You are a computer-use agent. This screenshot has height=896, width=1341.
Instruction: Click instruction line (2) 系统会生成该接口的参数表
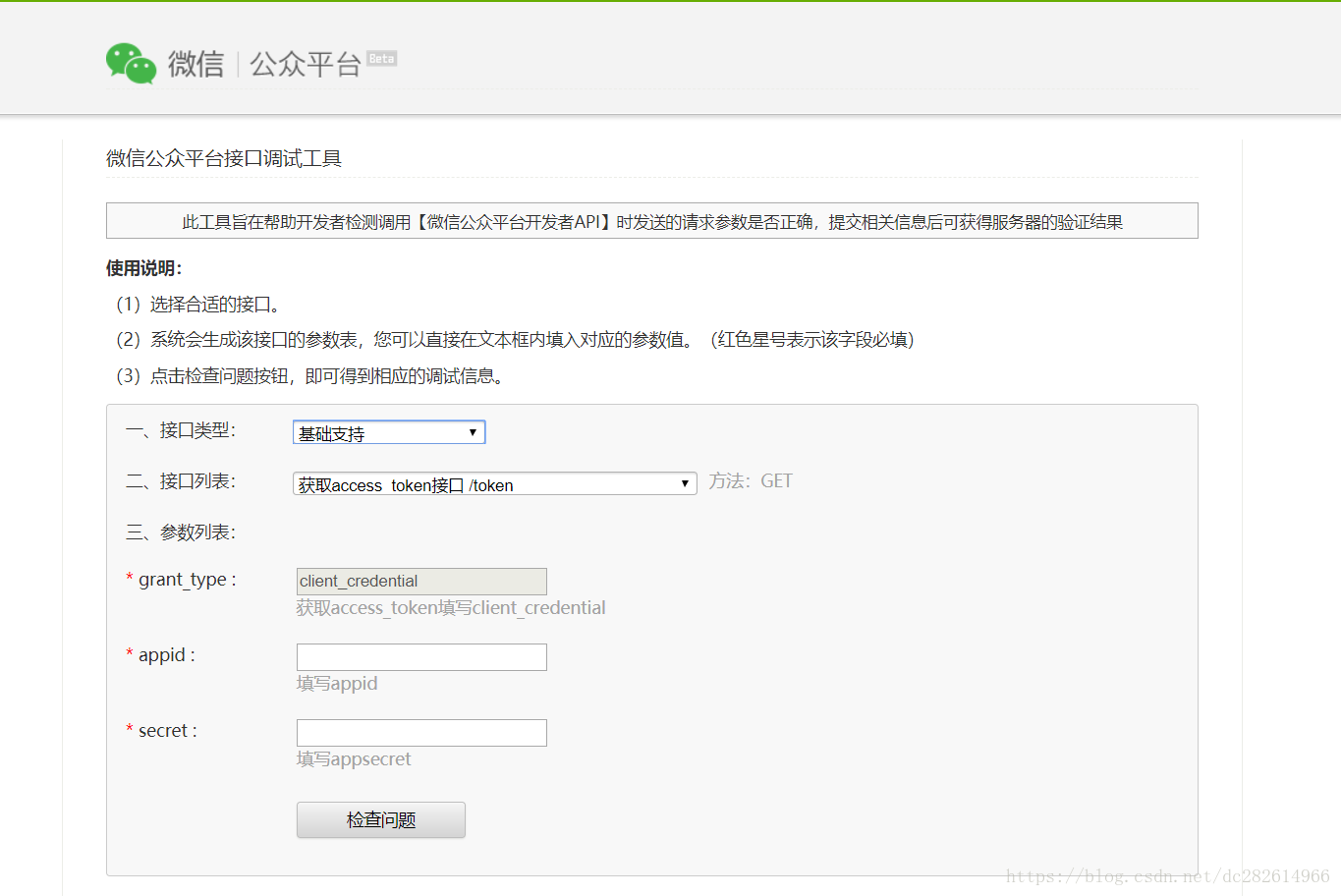click(515, 340)
